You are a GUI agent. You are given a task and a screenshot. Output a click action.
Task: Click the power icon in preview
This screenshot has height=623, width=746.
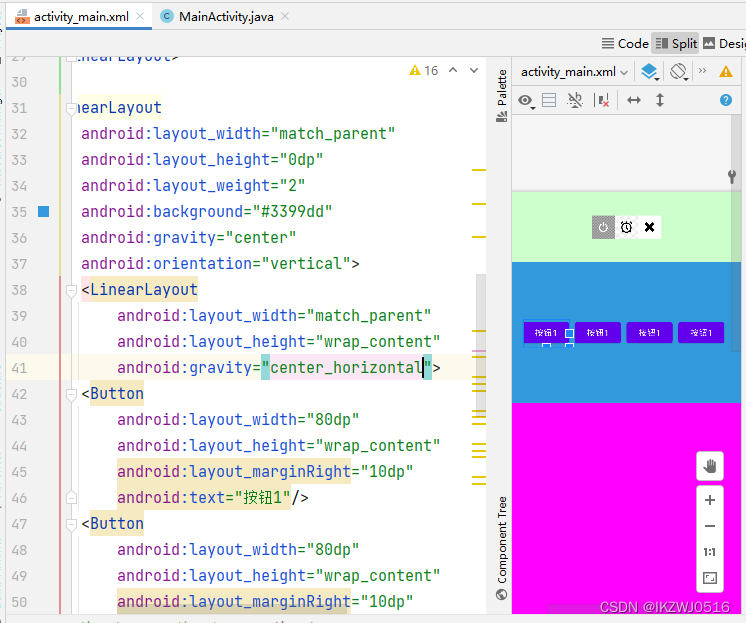point(603,227)
